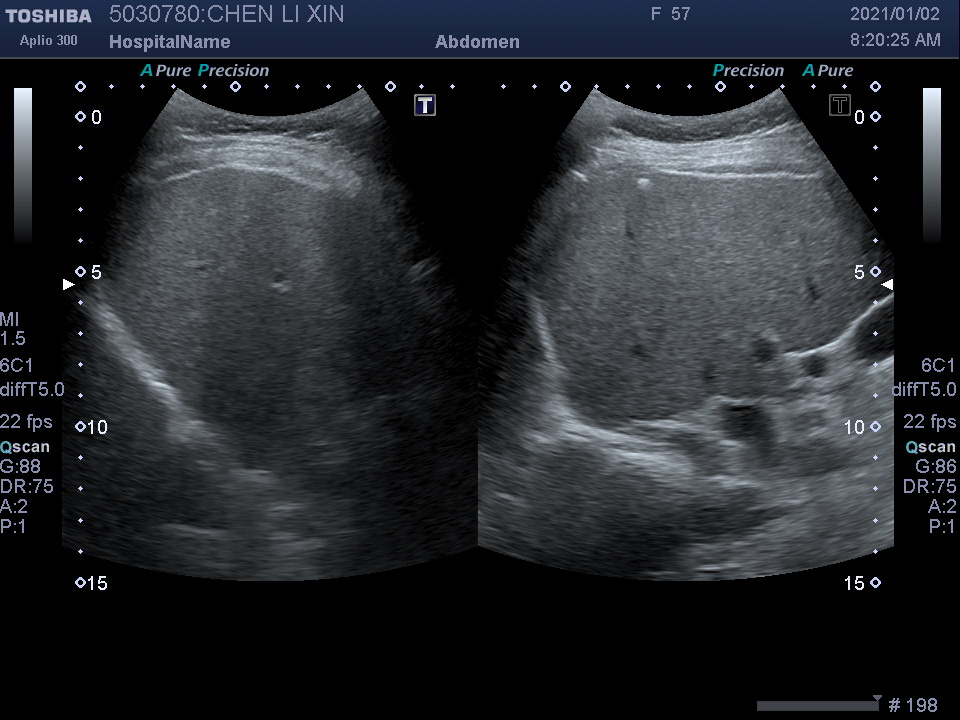Image resolution: width=960 pixels, height=720 pixels.
Task: Click the cine frame progress bar
Action: tap(817, 706)
